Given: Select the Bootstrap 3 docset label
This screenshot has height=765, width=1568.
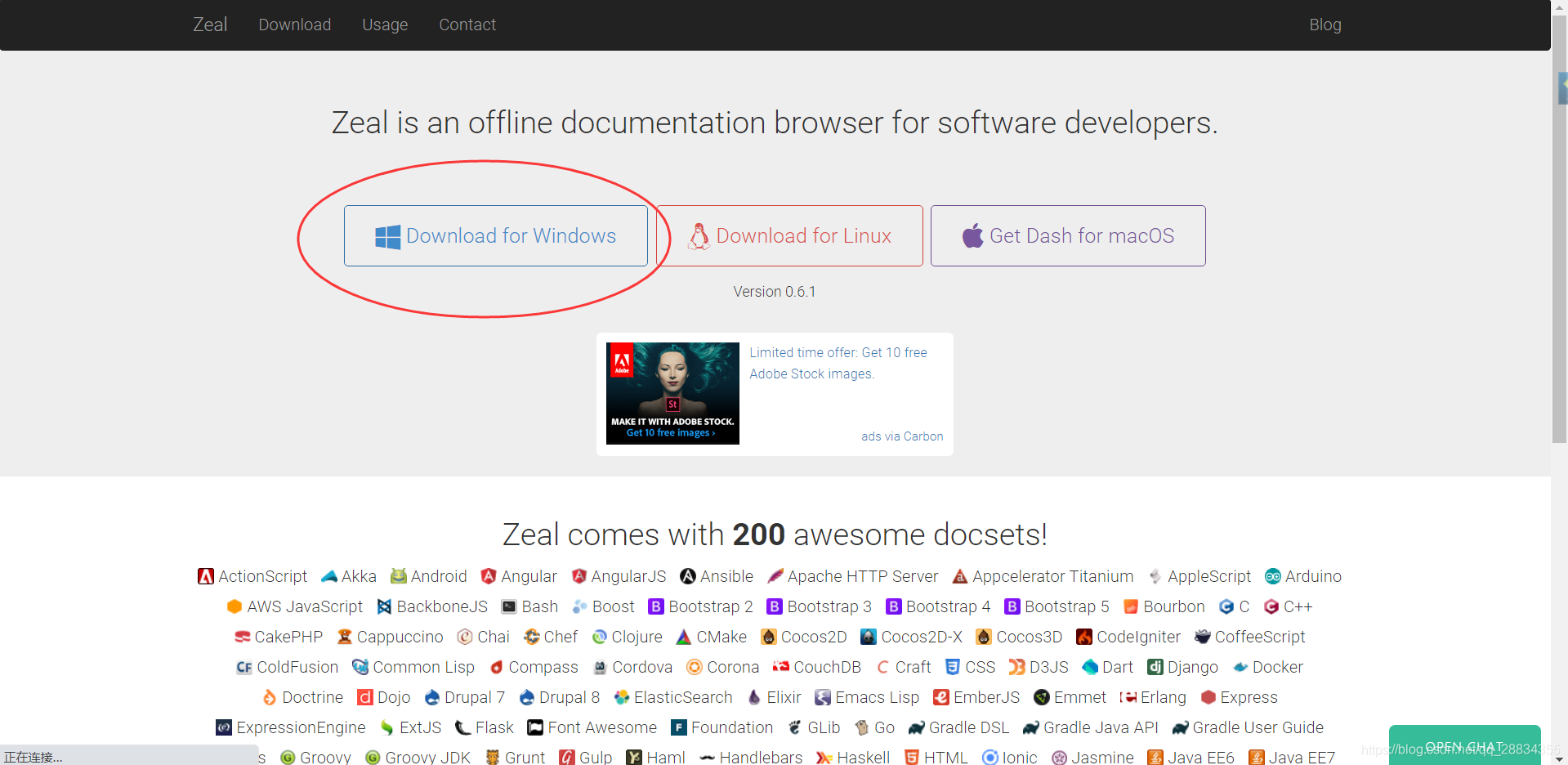Looking at the screenshot, I should pyautogui.click(x=829, y=606).
